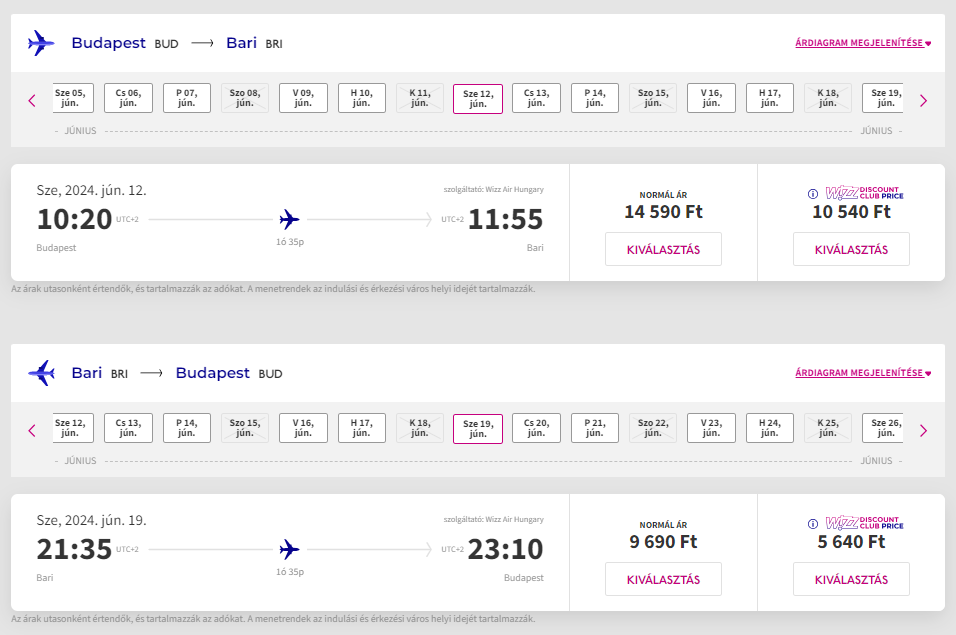
Task: Click the airplane icon beside Bari–Budapest header
Action: tap(41, 373)
